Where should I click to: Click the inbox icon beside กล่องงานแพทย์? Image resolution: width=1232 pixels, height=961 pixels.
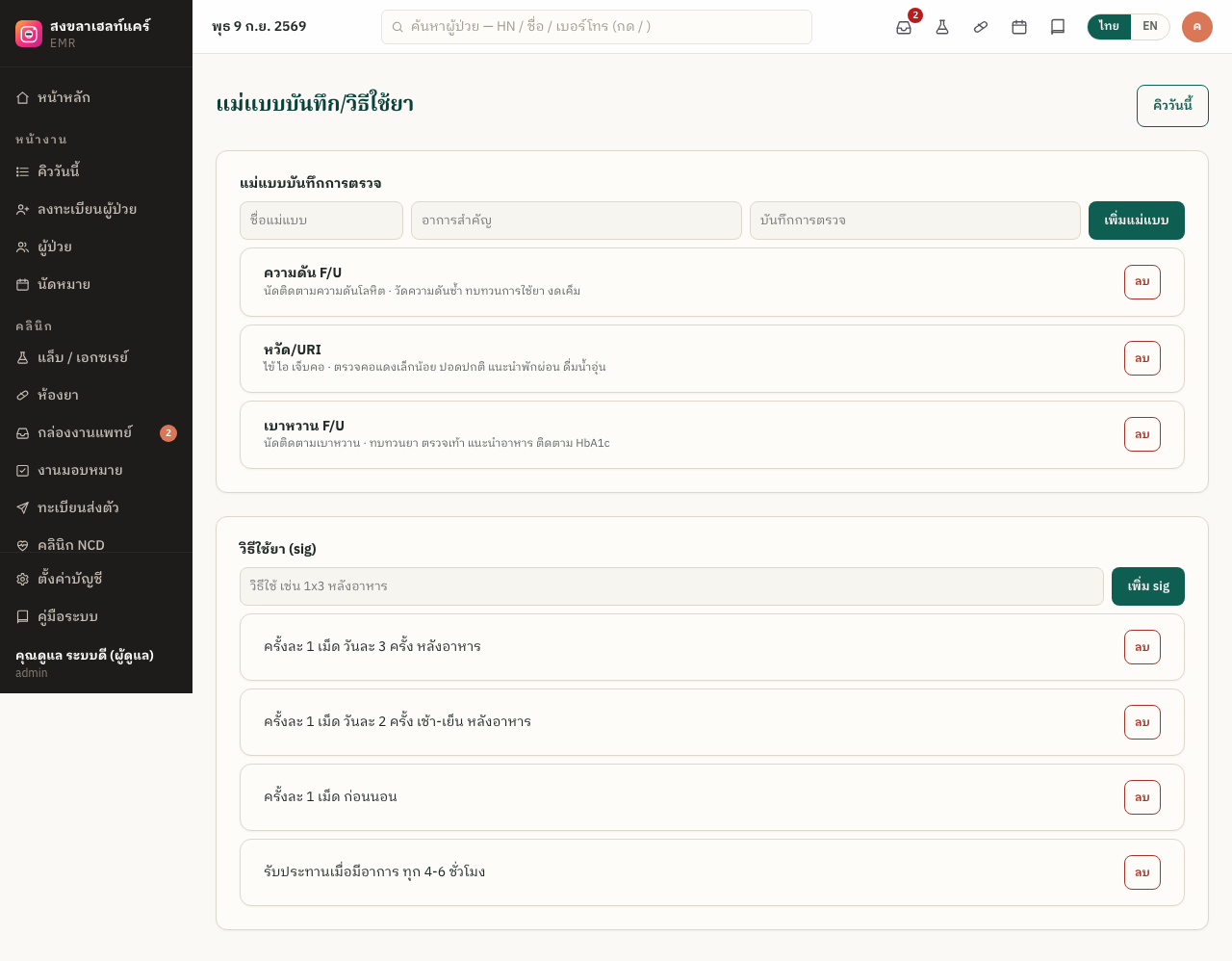[22, 432]
